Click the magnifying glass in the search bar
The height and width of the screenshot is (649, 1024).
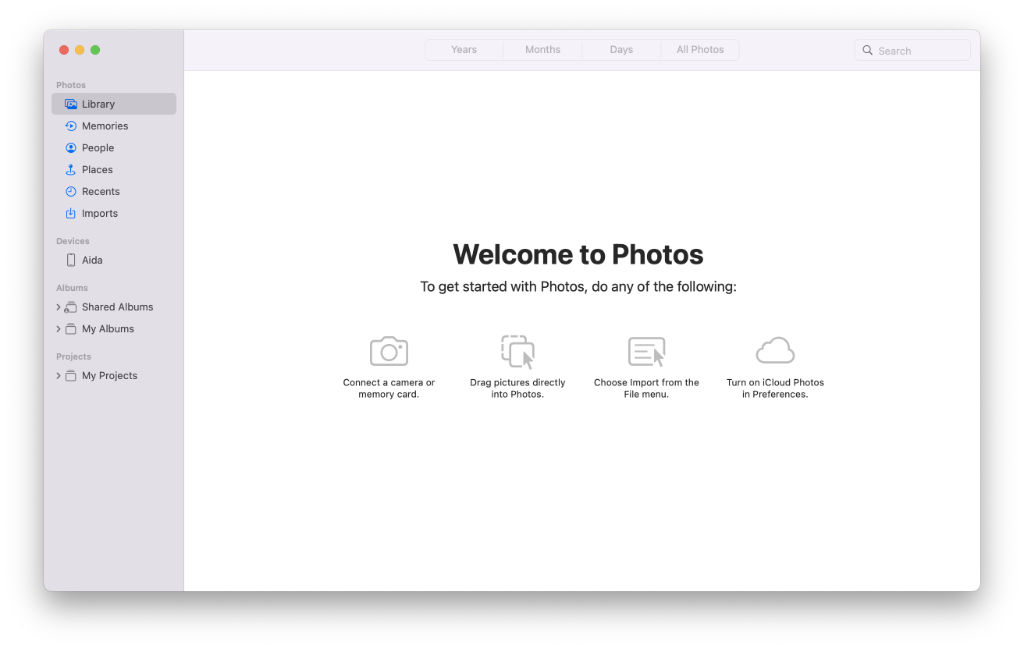867,49
